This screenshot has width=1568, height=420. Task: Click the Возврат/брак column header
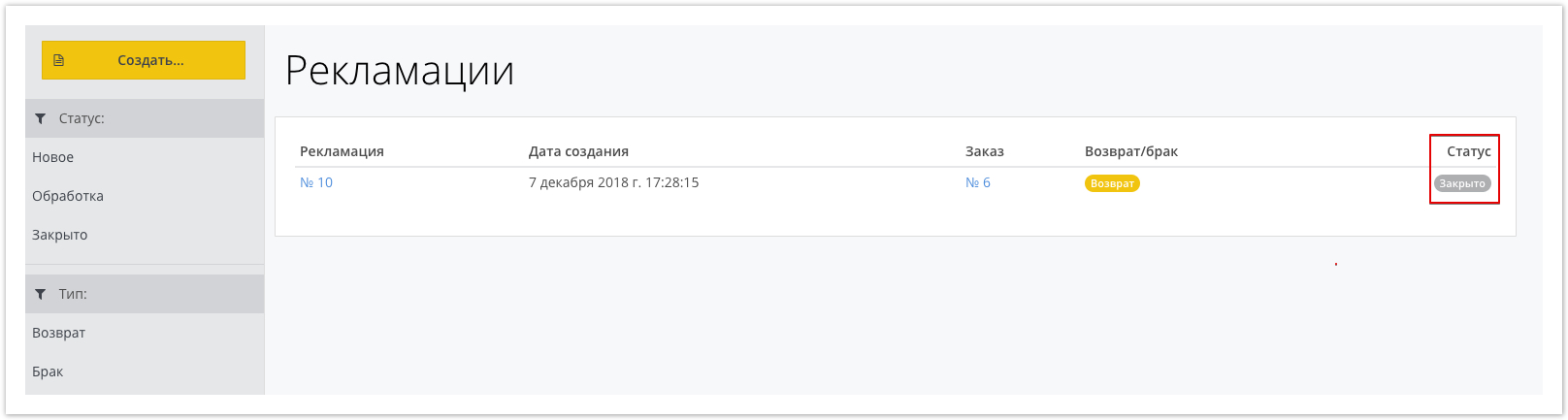tap(1131, 151)
